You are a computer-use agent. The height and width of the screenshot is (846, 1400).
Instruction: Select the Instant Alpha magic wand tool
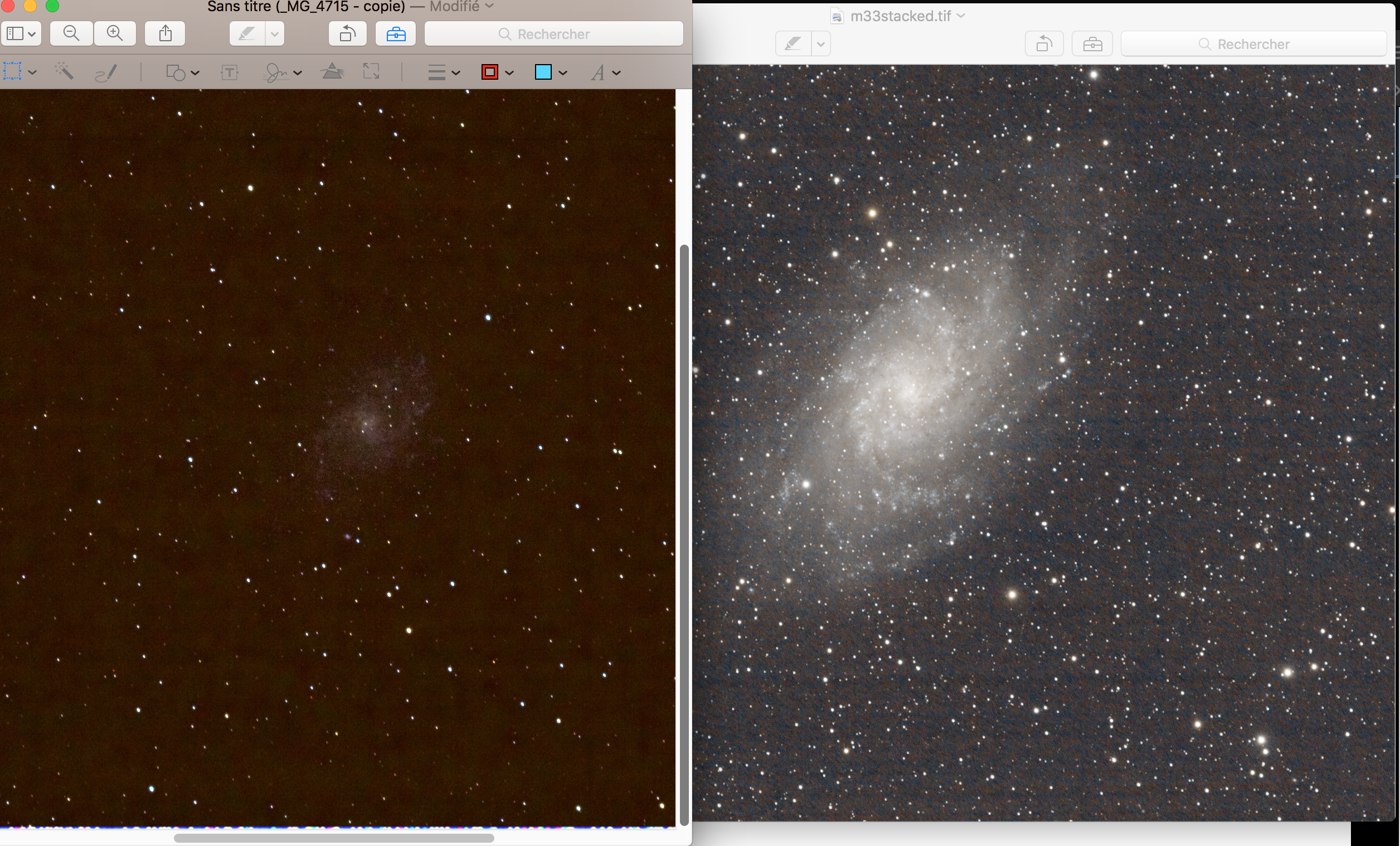click(64, 72)
